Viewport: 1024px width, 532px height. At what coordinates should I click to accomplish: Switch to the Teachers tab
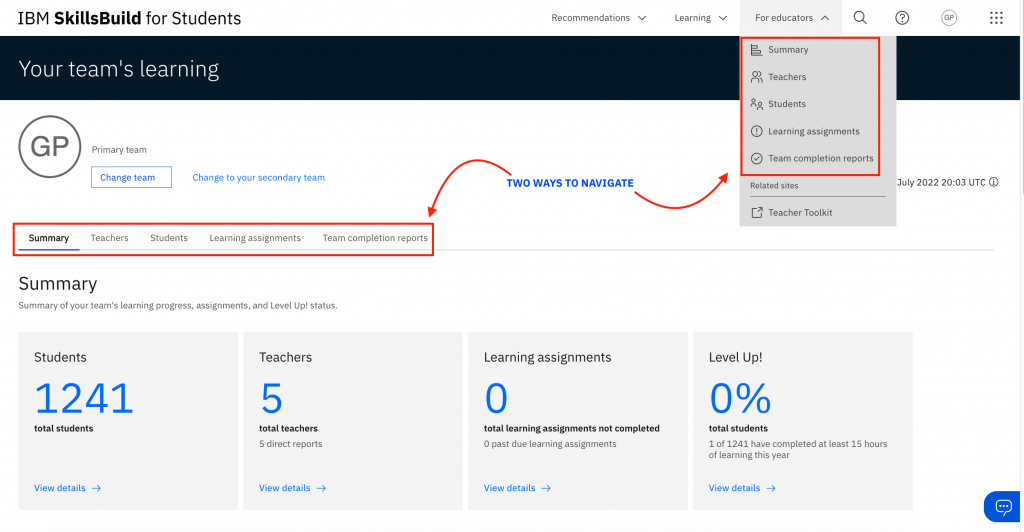coord(110,238)
